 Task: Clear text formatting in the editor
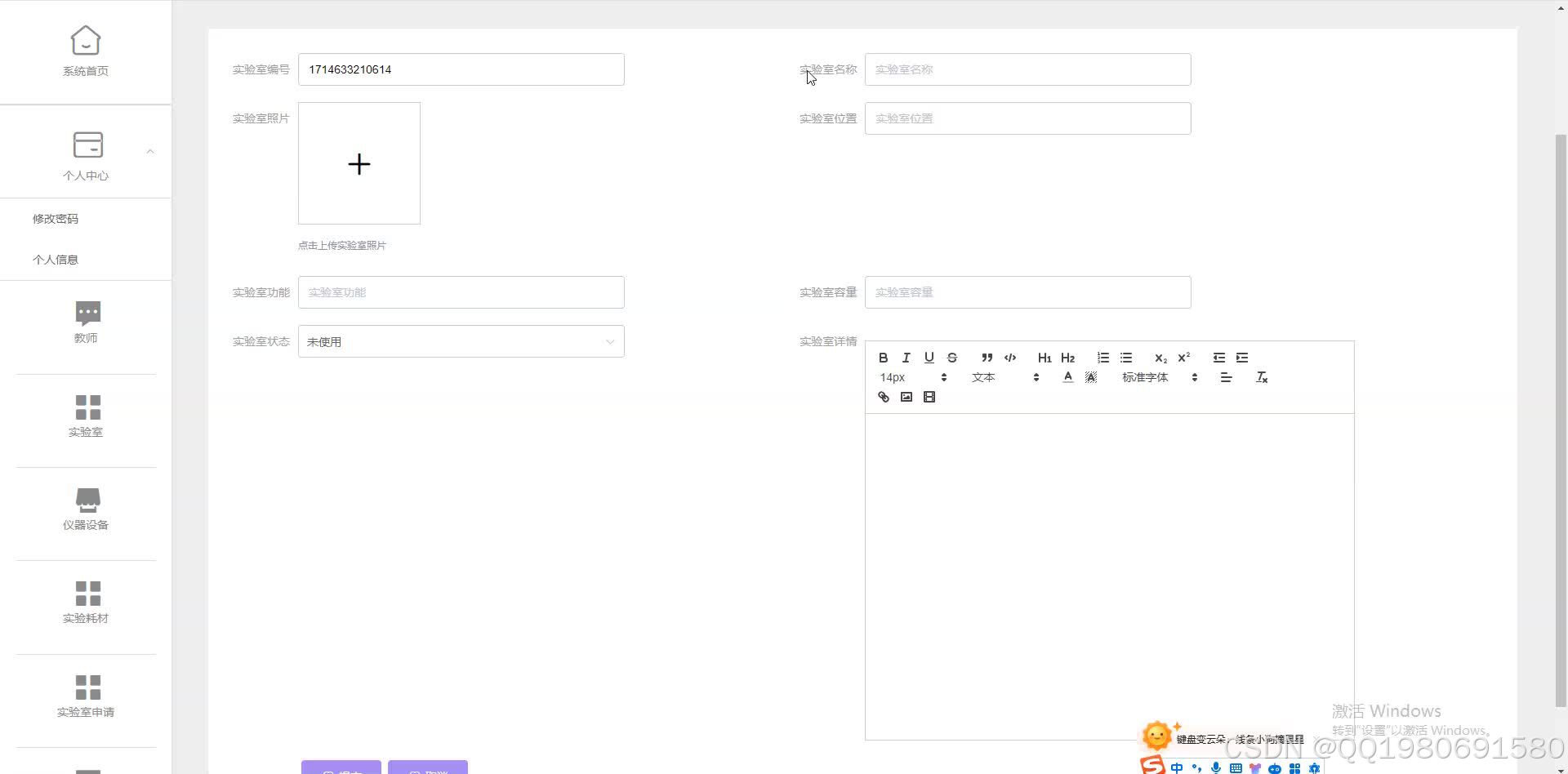pyautogui.click(x=1262, y=377)
